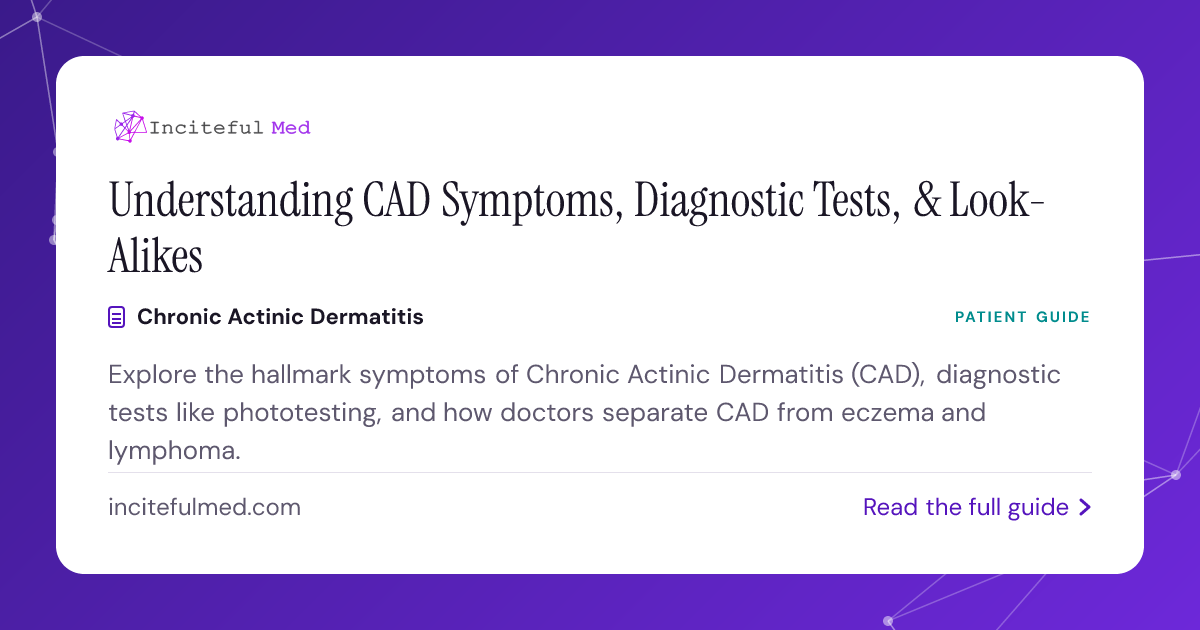Click the word "Alikes" in the title
This screenshot has height=630, width=1200.
[x=155, y=255]
